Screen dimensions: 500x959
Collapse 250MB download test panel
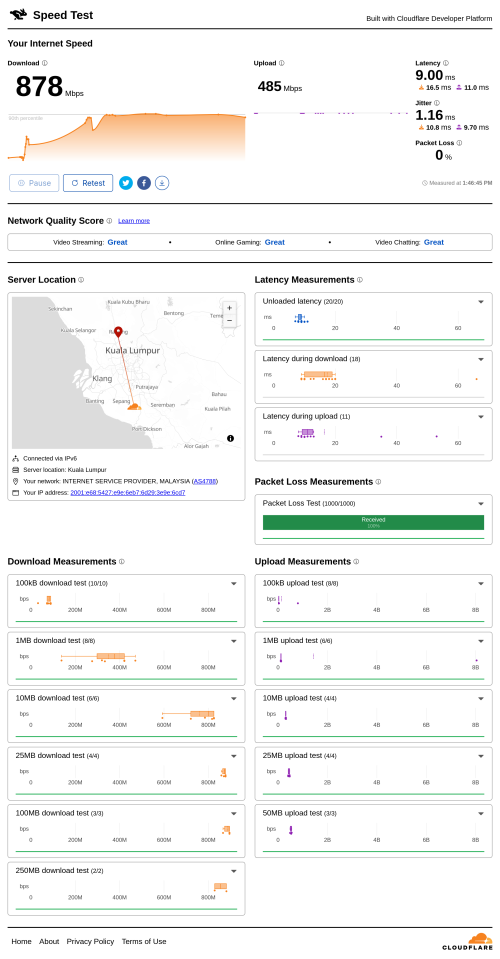233,871
